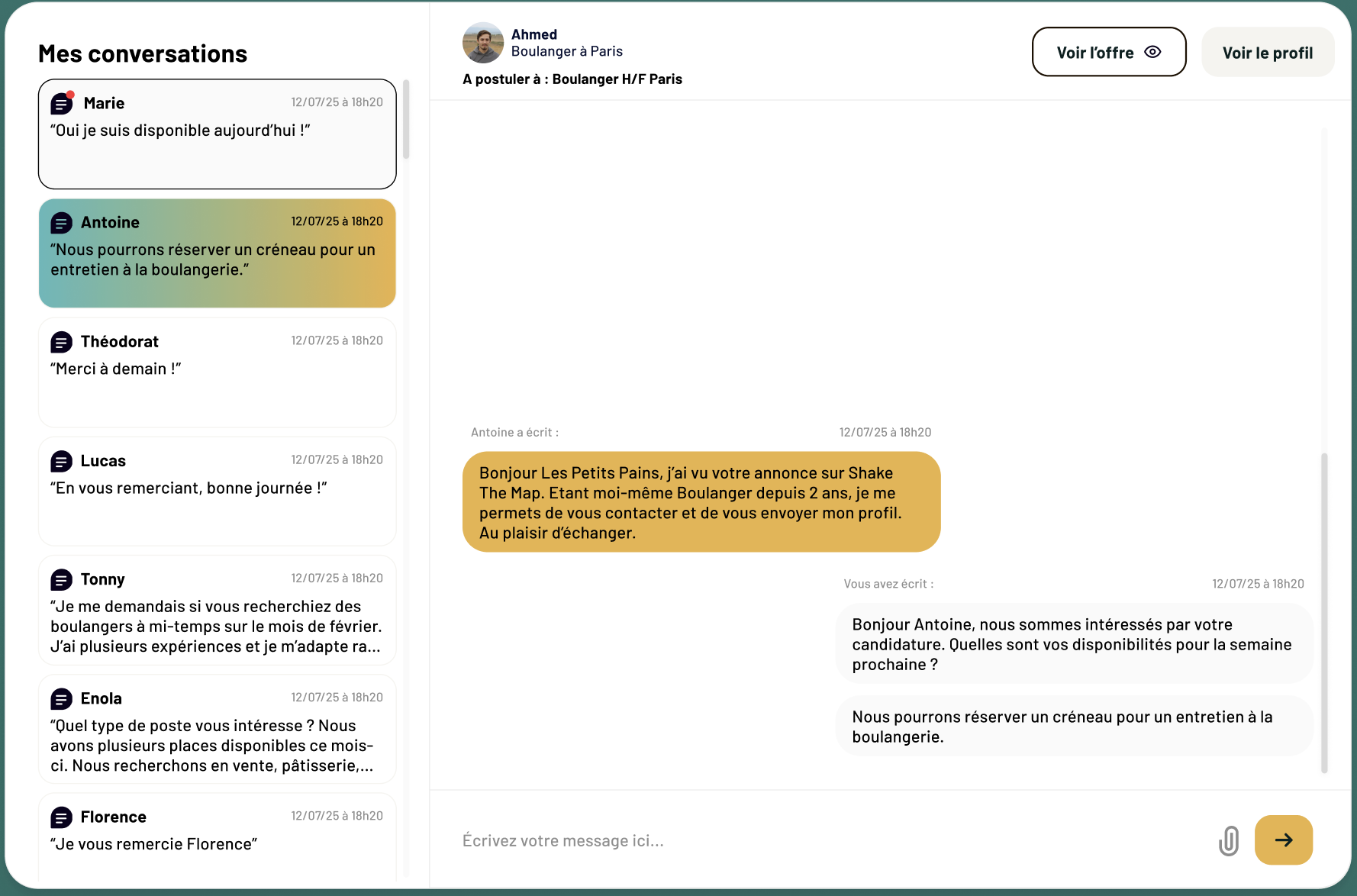The height and width of the screenshot is (896, 1357).
Task: Click Ahmed's name in the header
Action: click(x=533, y=34)
